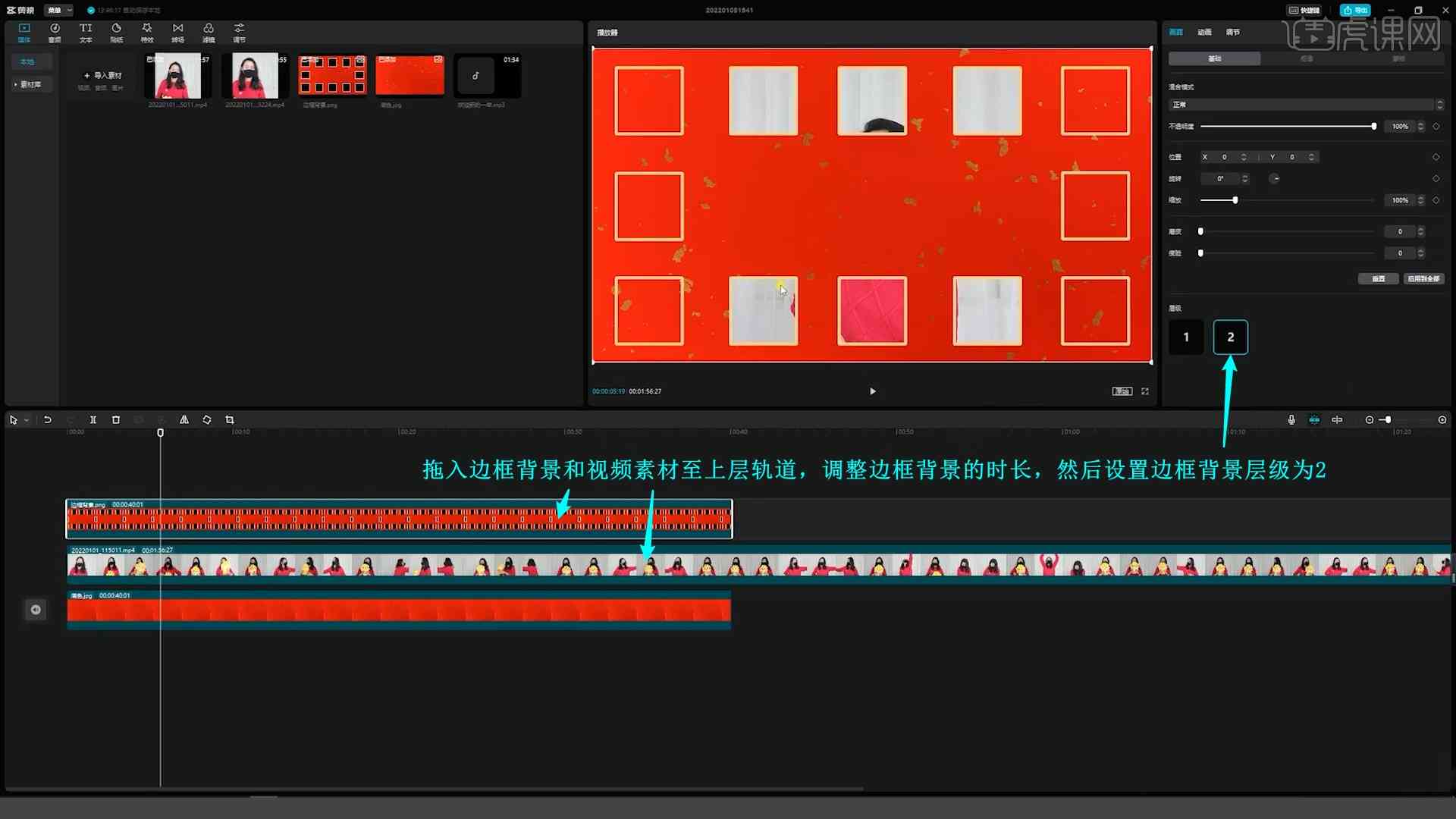Click the mirror flip tool
This screenshot has width=1456, height=819.
click(x=184, y=419)
